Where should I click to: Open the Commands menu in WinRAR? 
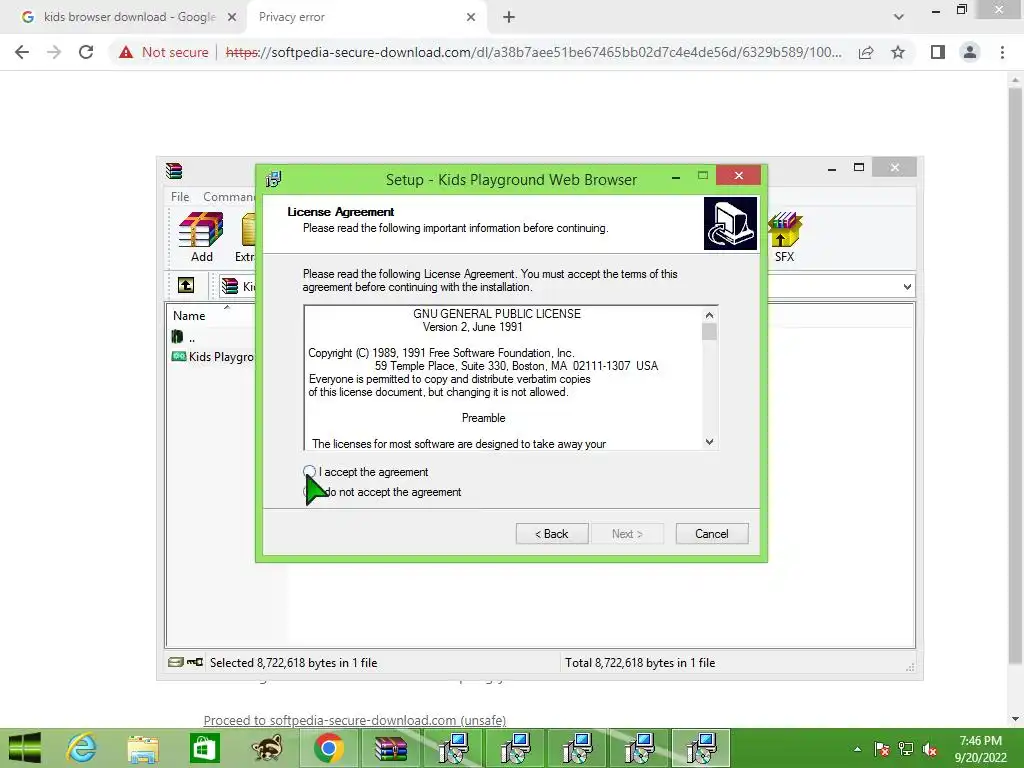point(229,197)
